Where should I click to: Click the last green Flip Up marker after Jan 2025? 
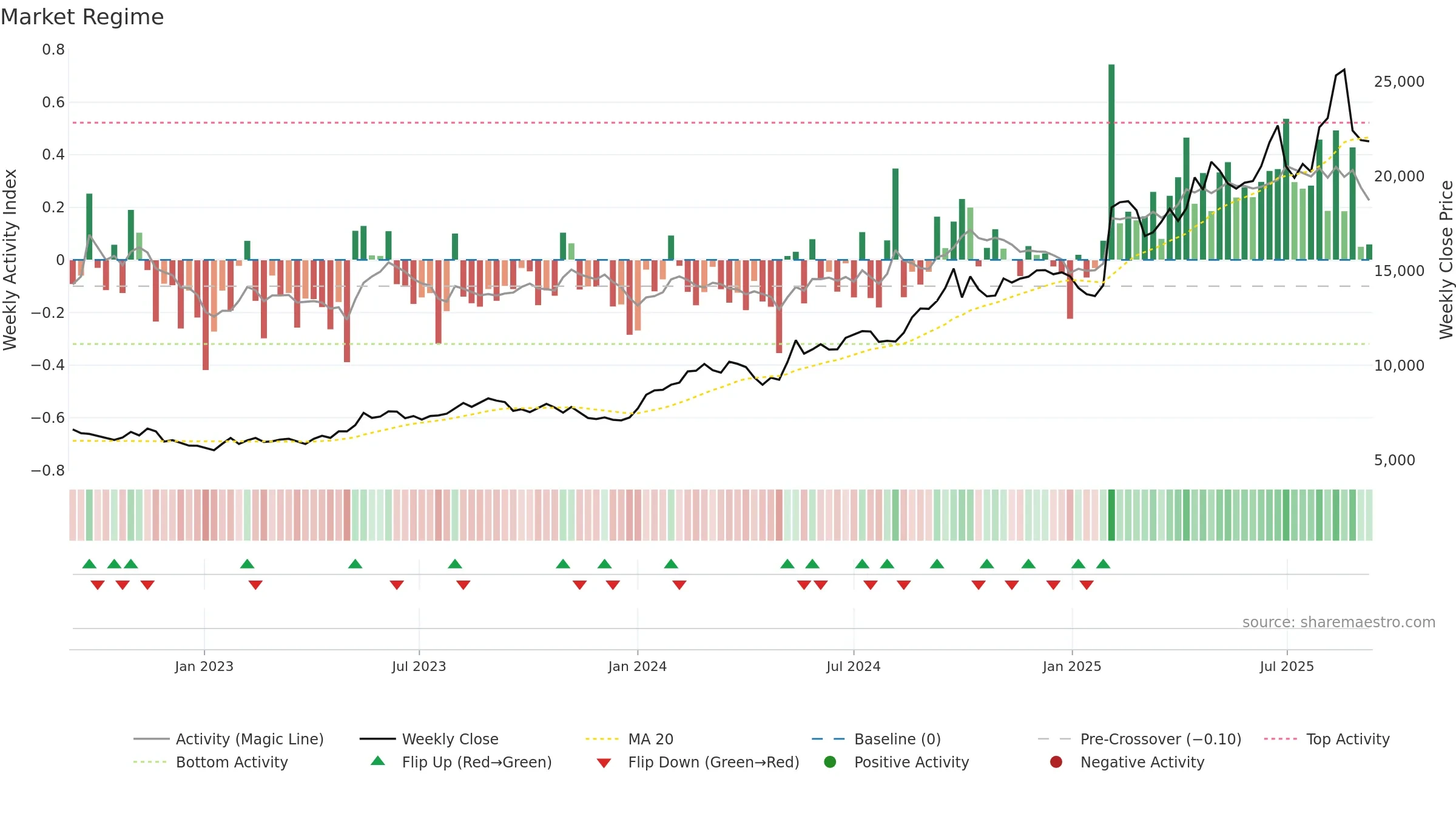(x=1103, y=564)
